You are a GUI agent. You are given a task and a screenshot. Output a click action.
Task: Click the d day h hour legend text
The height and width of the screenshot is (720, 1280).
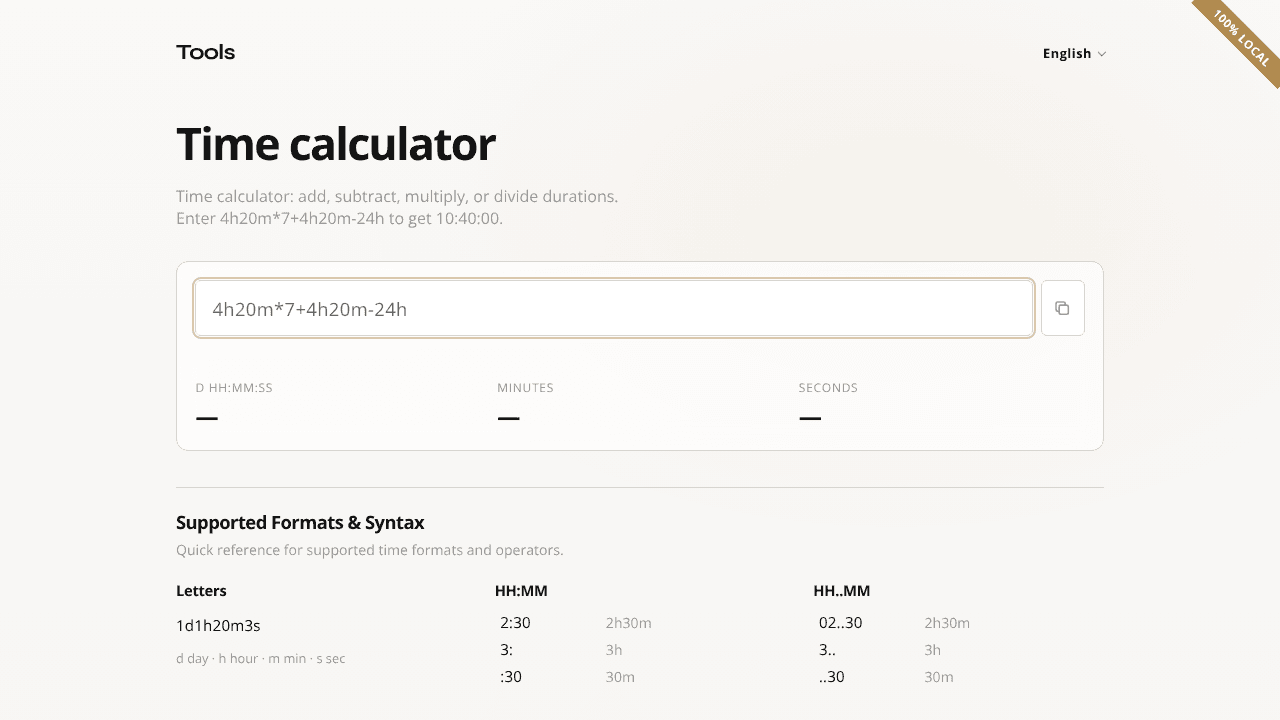261,659
